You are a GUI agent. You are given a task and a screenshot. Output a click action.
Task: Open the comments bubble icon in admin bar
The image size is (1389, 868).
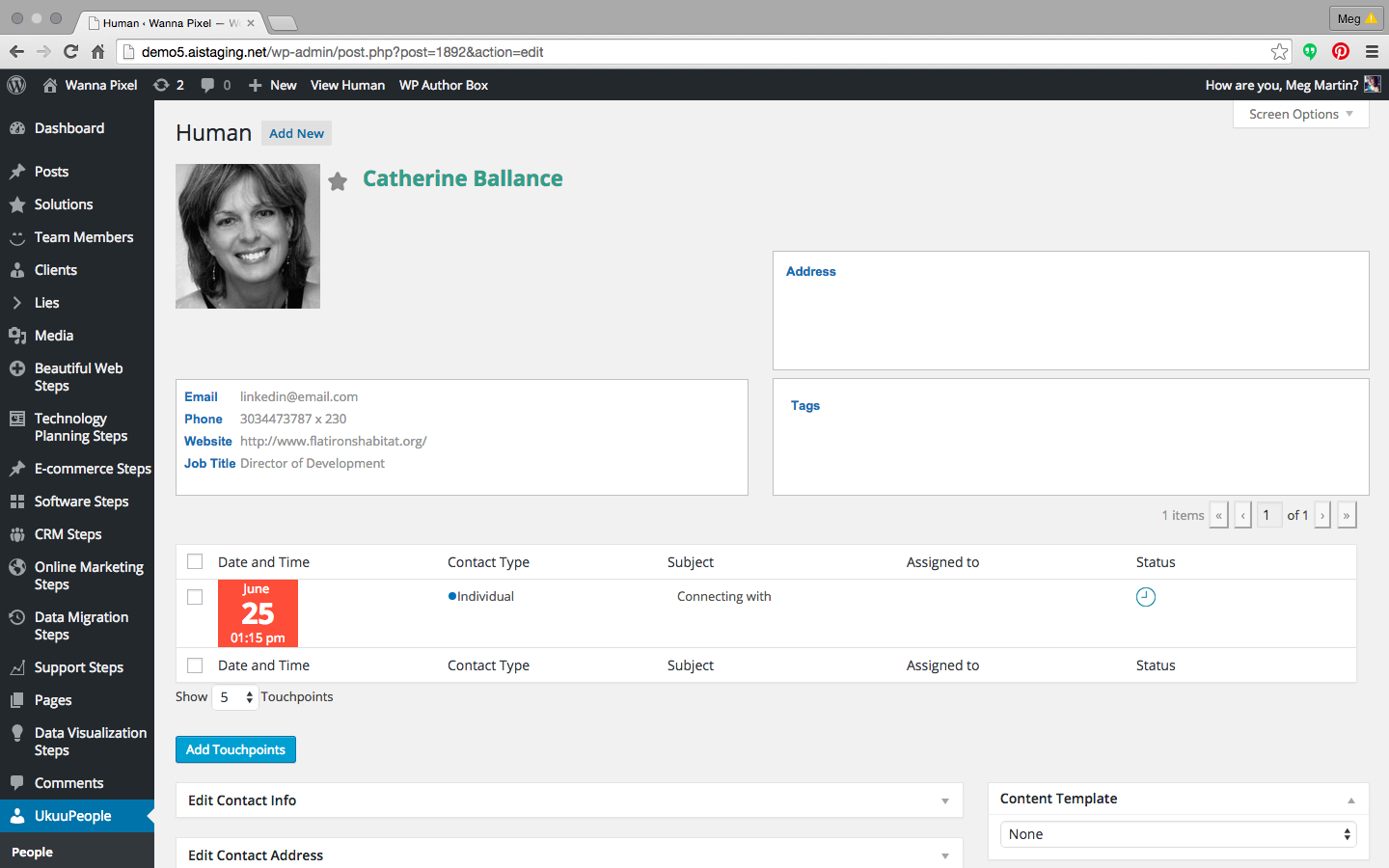[x=207, y=85]
